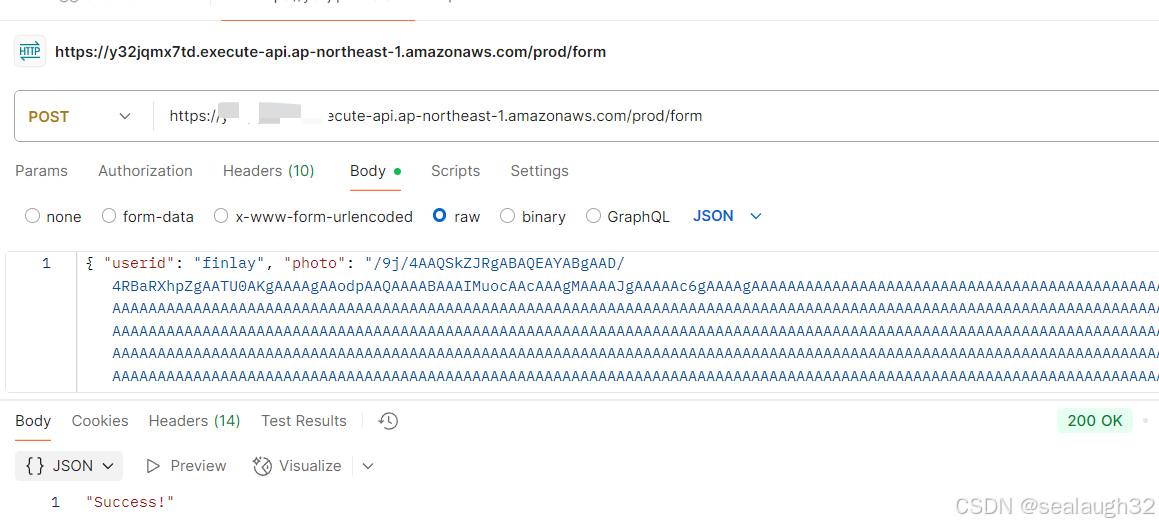Image resolution: width=1159 pixels, height=526 pixels.
Task: Click the "photo" key in body editor
Action: pos(317,264)
